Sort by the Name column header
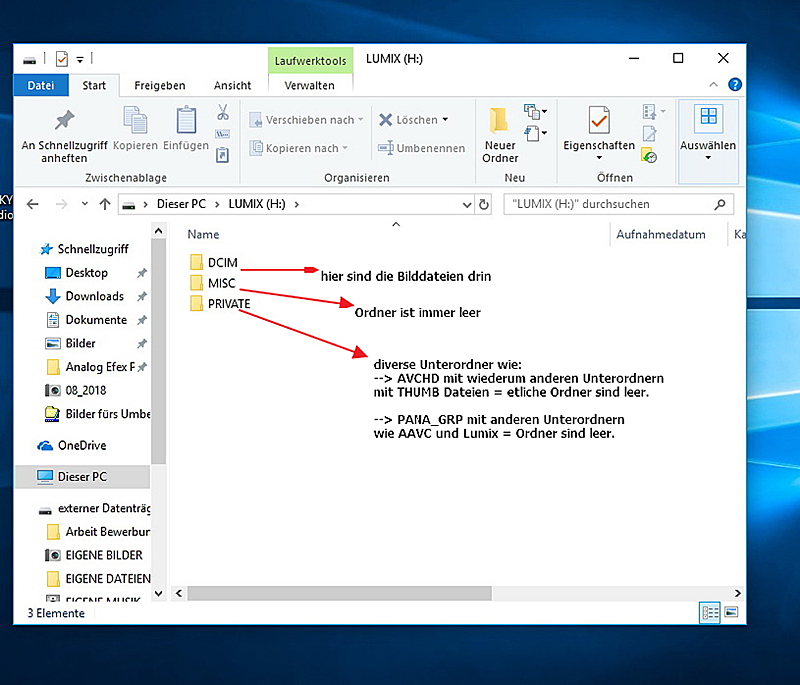The image size is (800, 685). pyautogui.click(x=203, y=235)
